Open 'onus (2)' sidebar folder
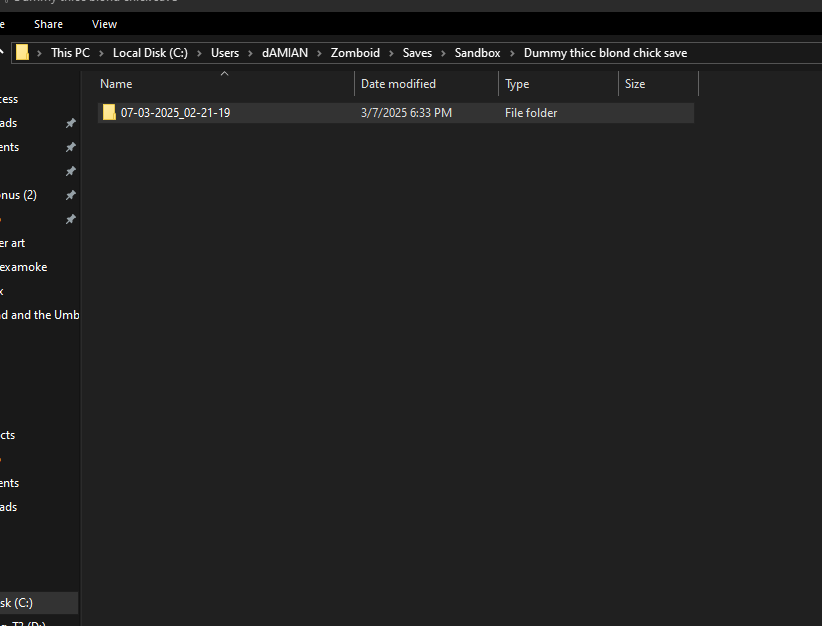The width and height of the screenshot is (822, 626). click(18, 195)
